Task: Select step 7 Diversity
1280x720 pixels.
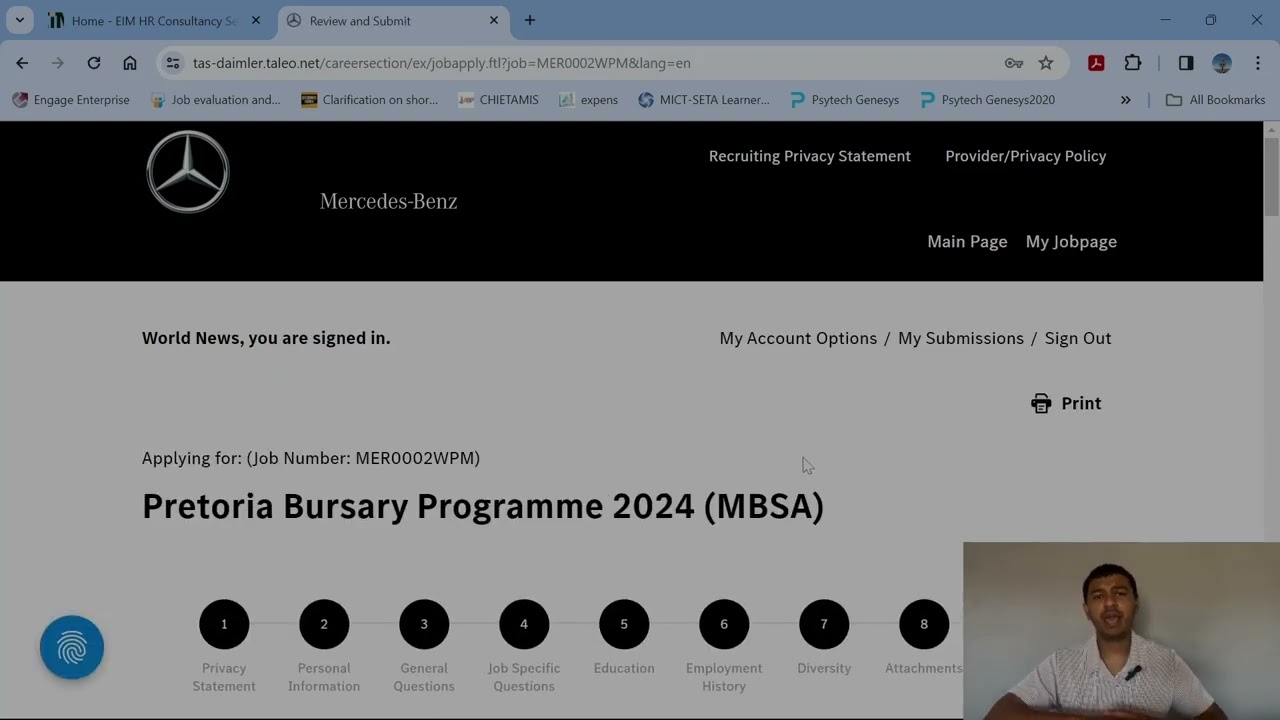Action: [x=824, y=624]
